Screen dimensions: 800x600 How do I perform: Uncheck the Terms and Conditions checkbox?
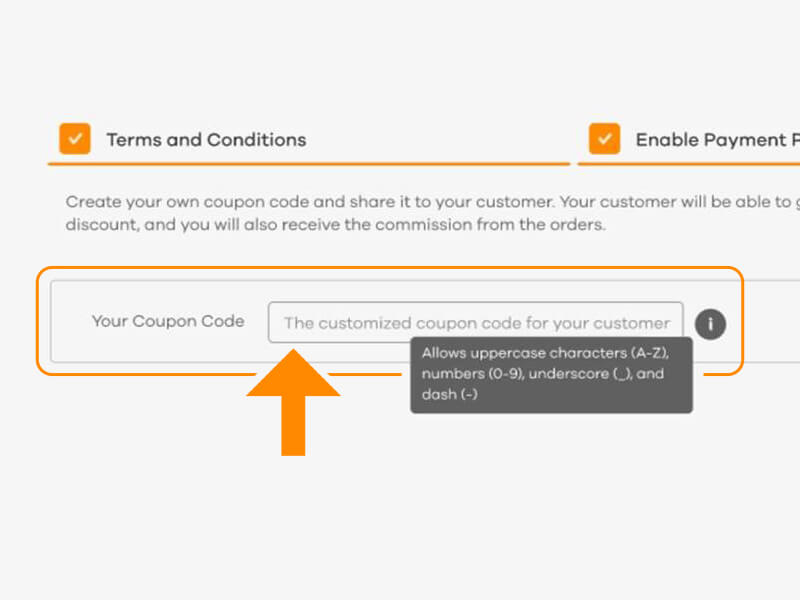75,138
